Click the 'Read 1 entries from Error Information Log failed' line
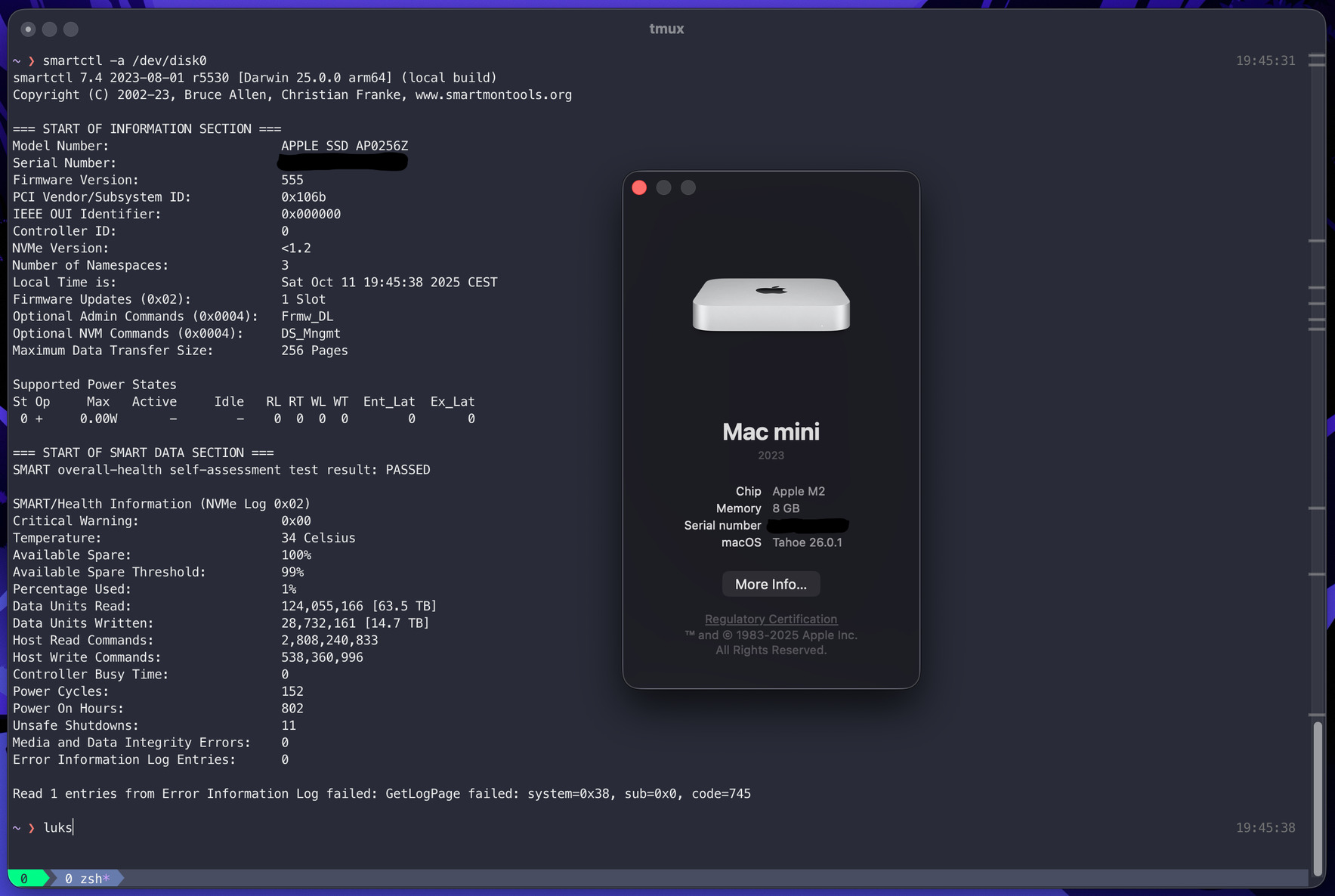The height and width of the screenshot is (896, 1335). 382,794
